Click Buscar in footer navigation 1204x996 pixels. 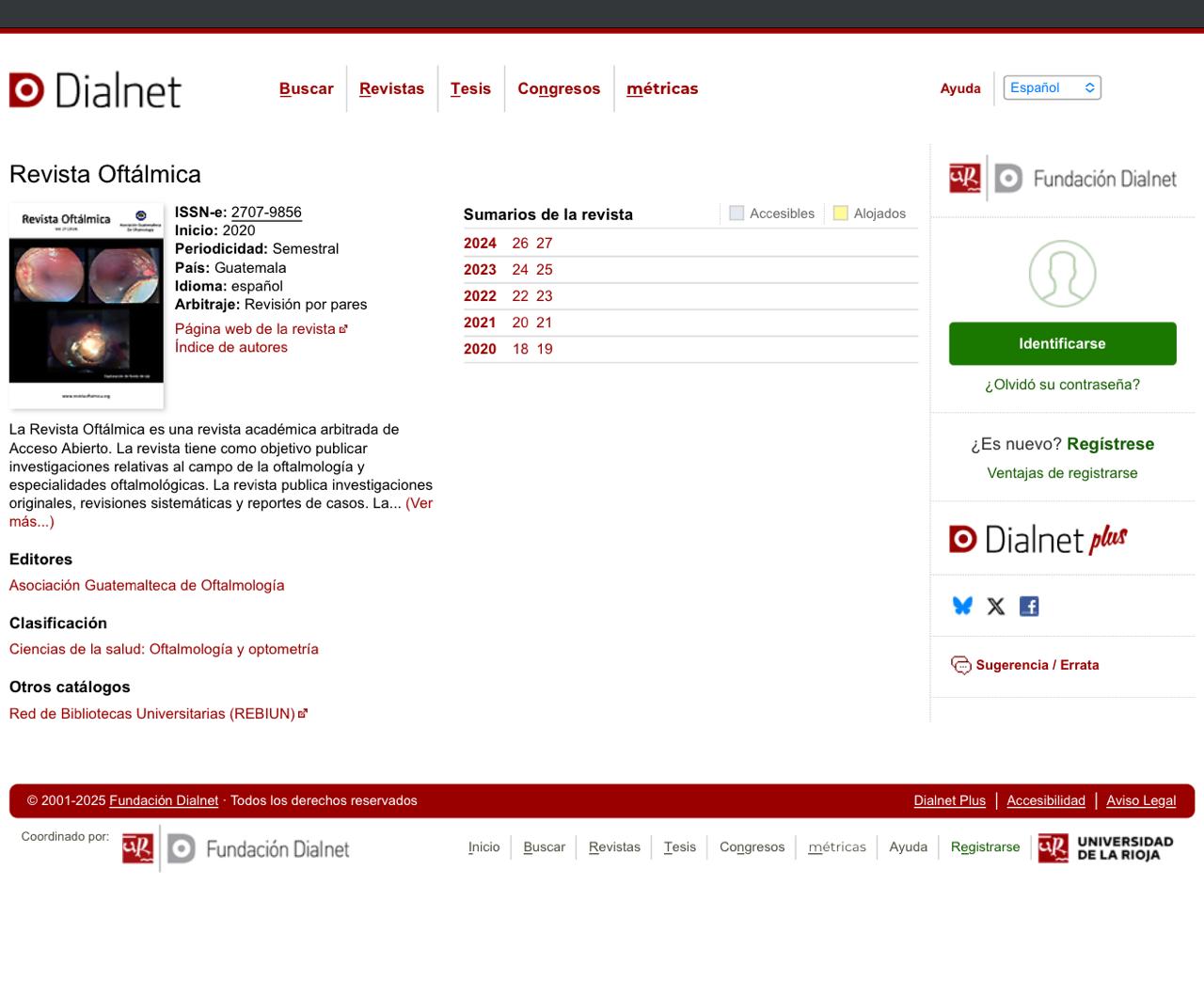(x=545, y=847)
